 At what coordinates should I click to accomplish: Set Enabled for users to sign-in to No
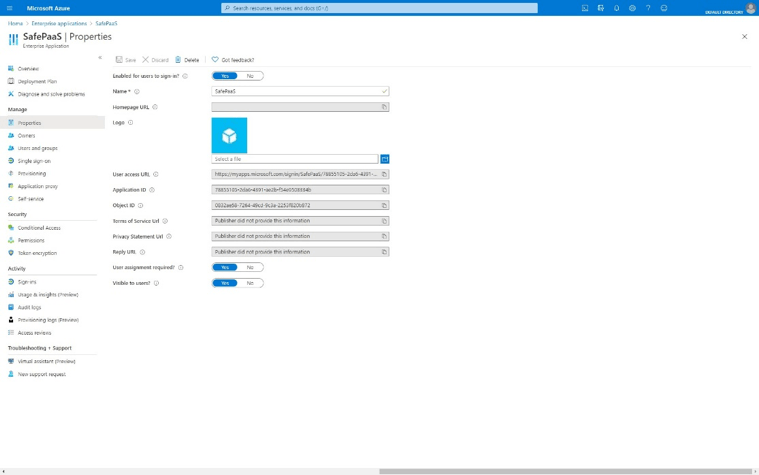point(250,76)
